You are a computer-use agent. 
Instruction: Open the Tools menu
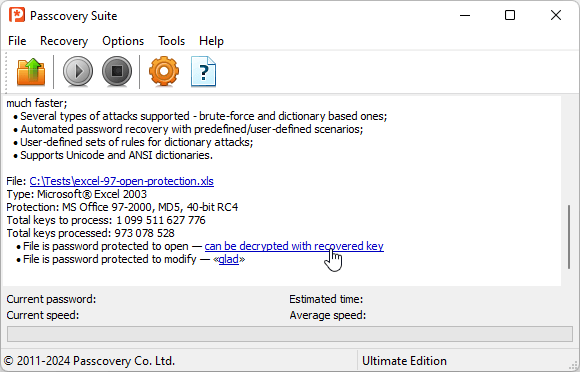click(171, 41)
